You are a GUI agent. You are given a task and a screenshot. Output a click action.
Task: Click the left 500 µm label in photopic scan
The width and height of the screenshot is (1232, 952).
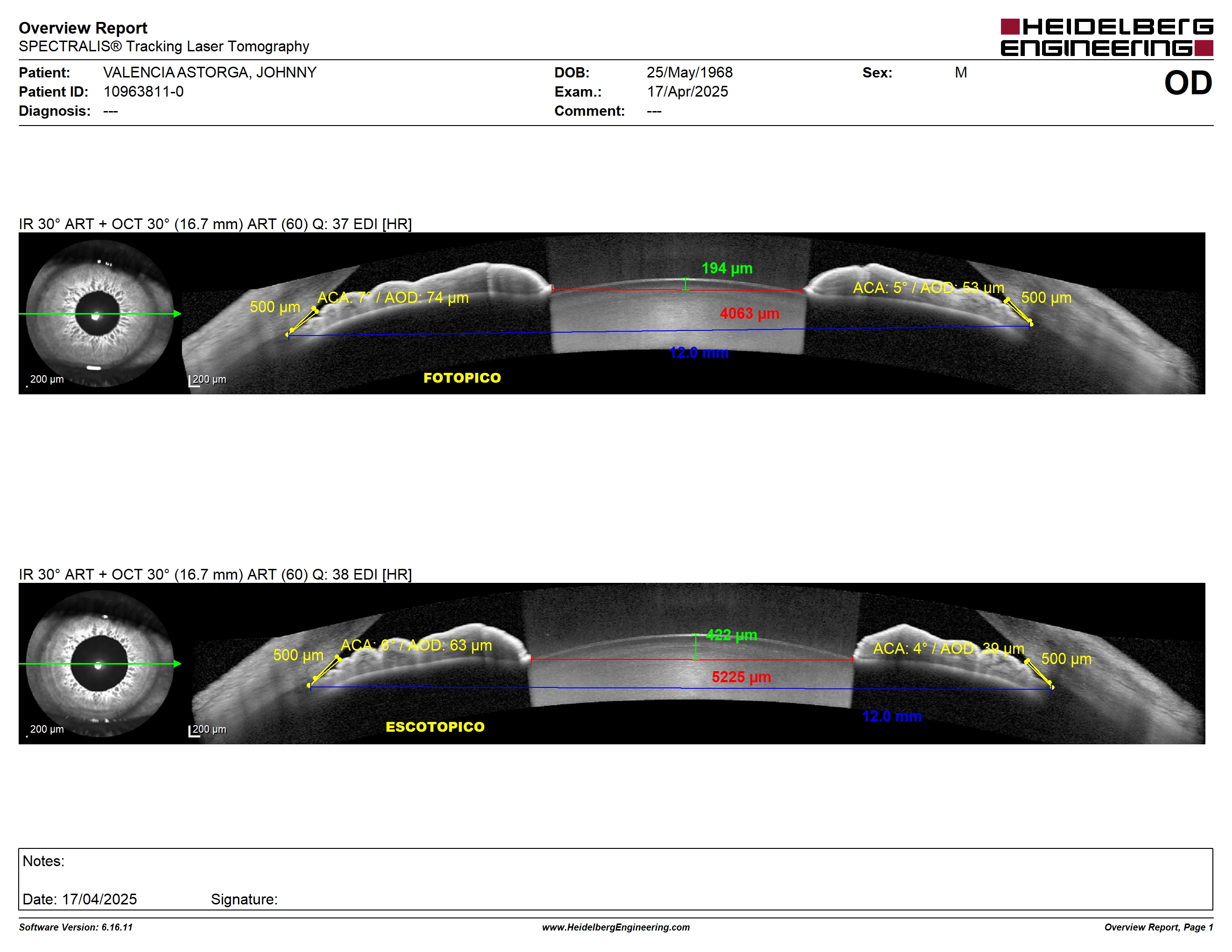275,307
